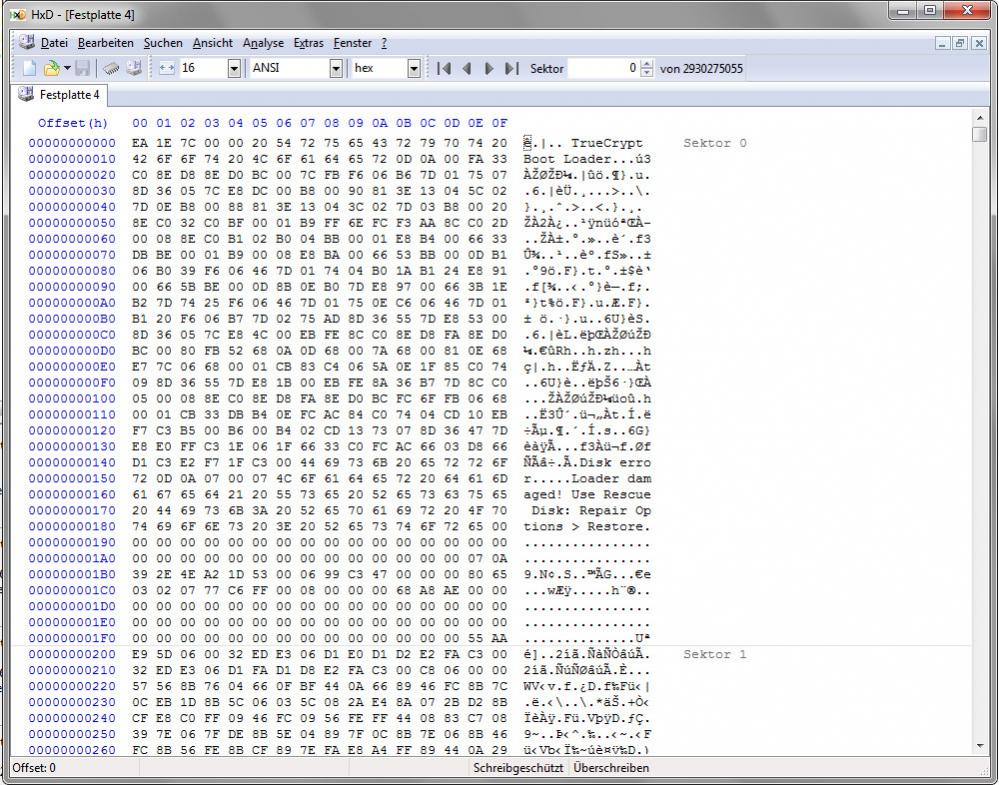Open the ANSI charset dropdown
Screen dimensions: 999x785
(x=336, y=68)
